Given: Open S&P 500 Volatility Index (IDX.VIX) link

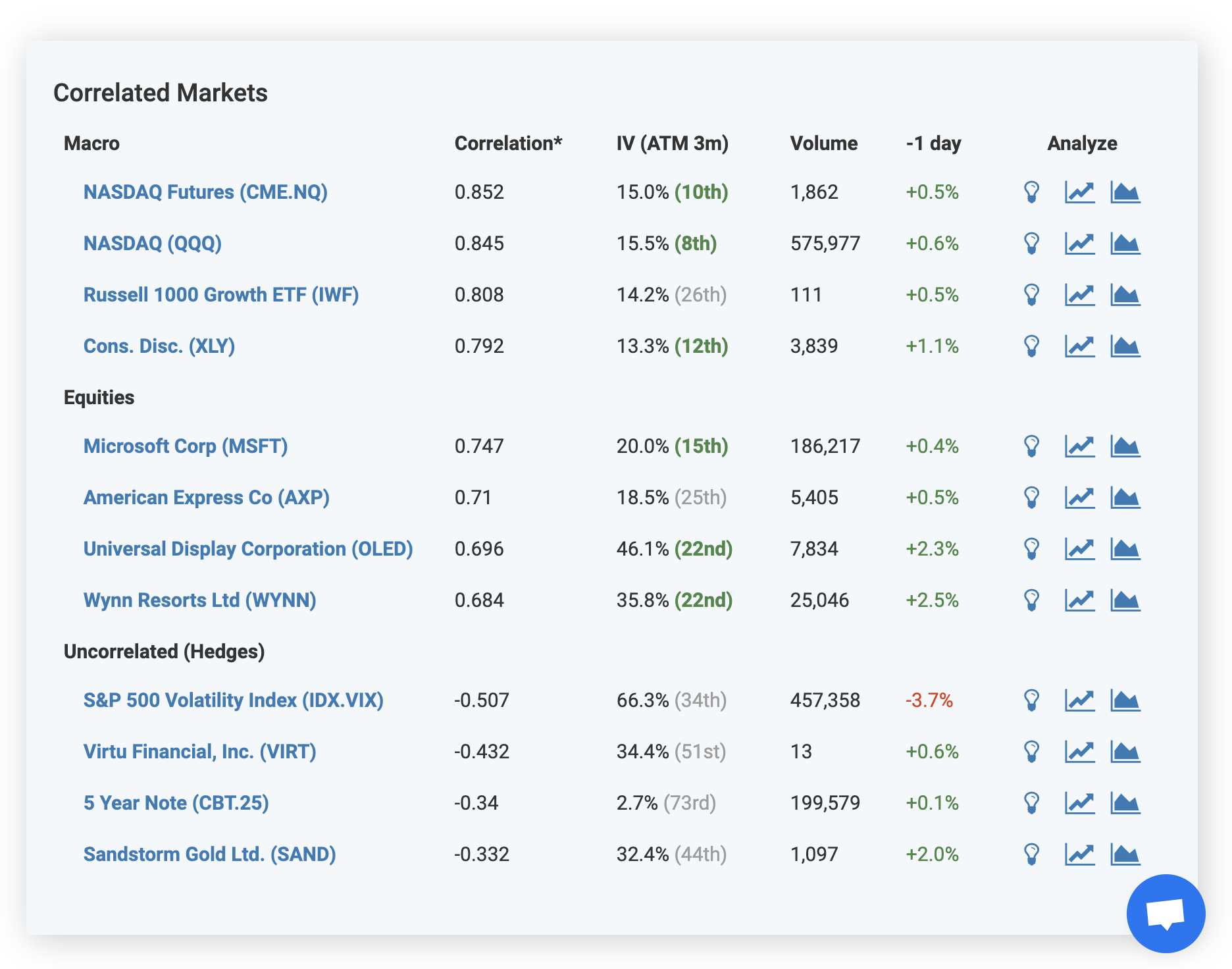Looking at the screenshot, I should [234, 700].
